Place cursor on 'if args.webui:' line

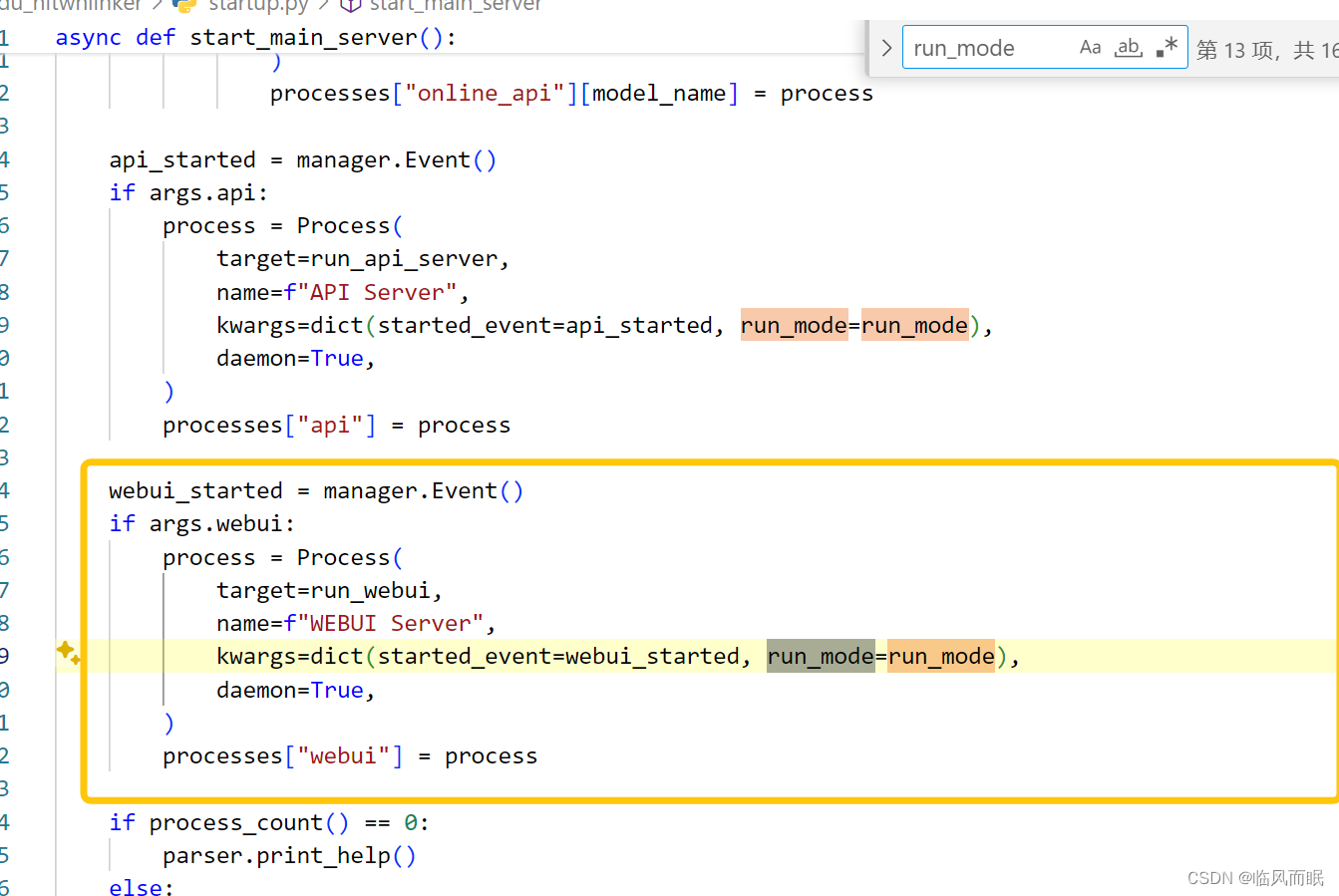202,524
